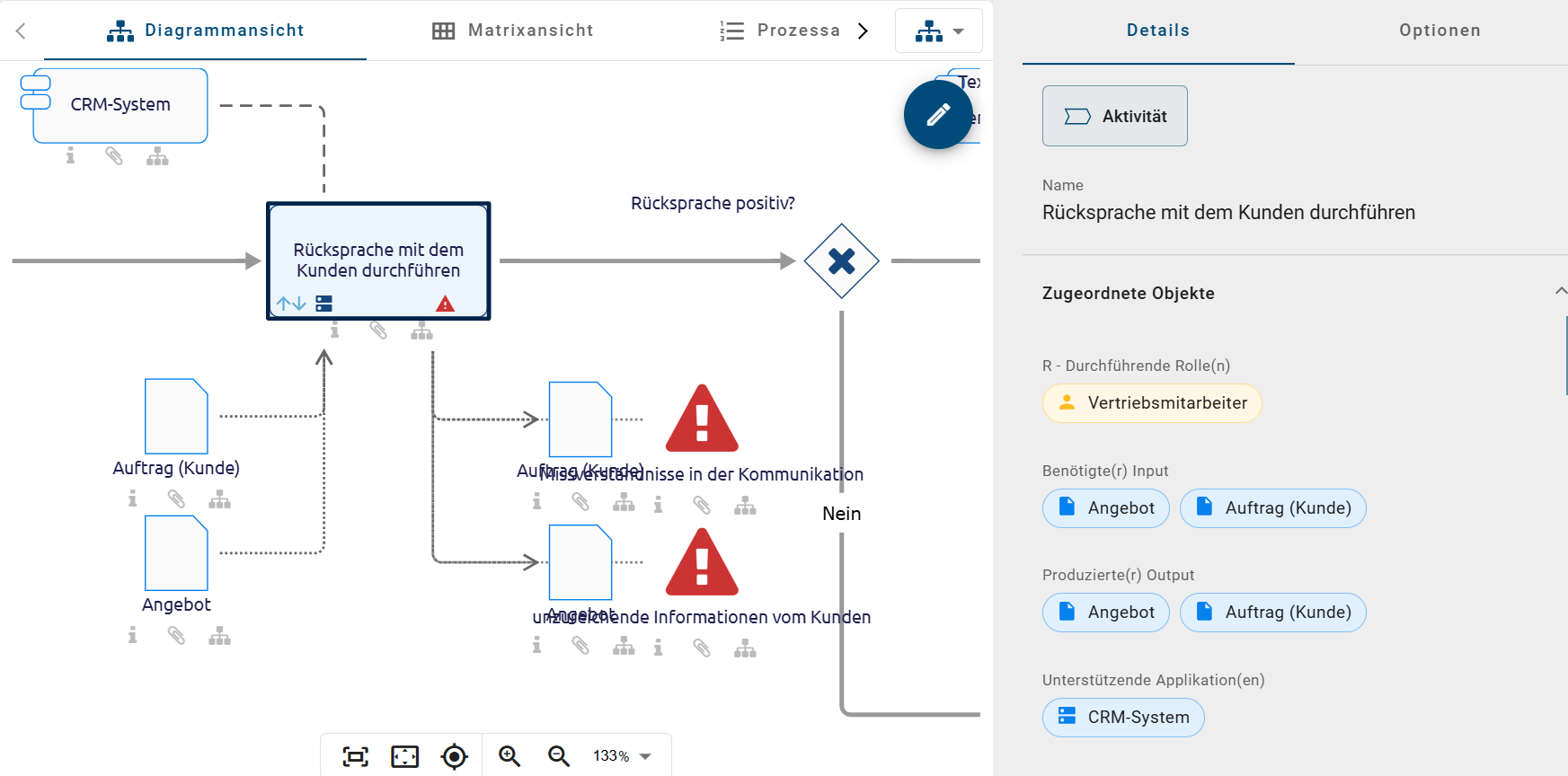
Task: Click paperclip icon beneath the Rücksprache activity
Action: click(378, 331)
